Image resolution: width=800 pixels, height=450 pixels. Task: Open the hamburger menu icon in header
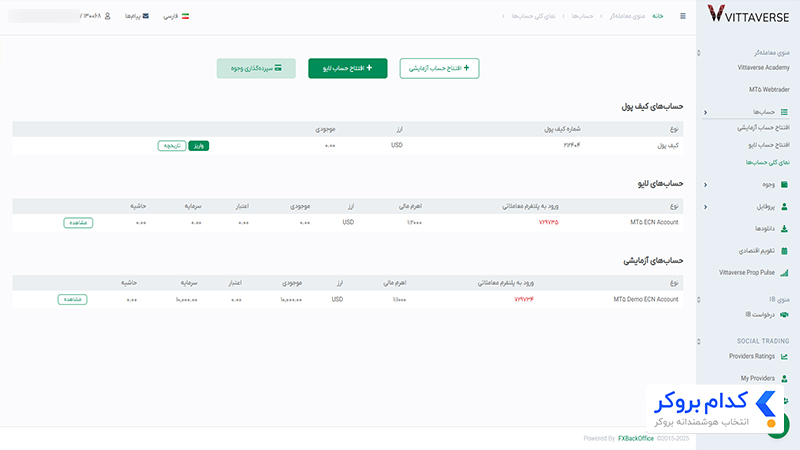pyautogui.click(x=683, y=16)
